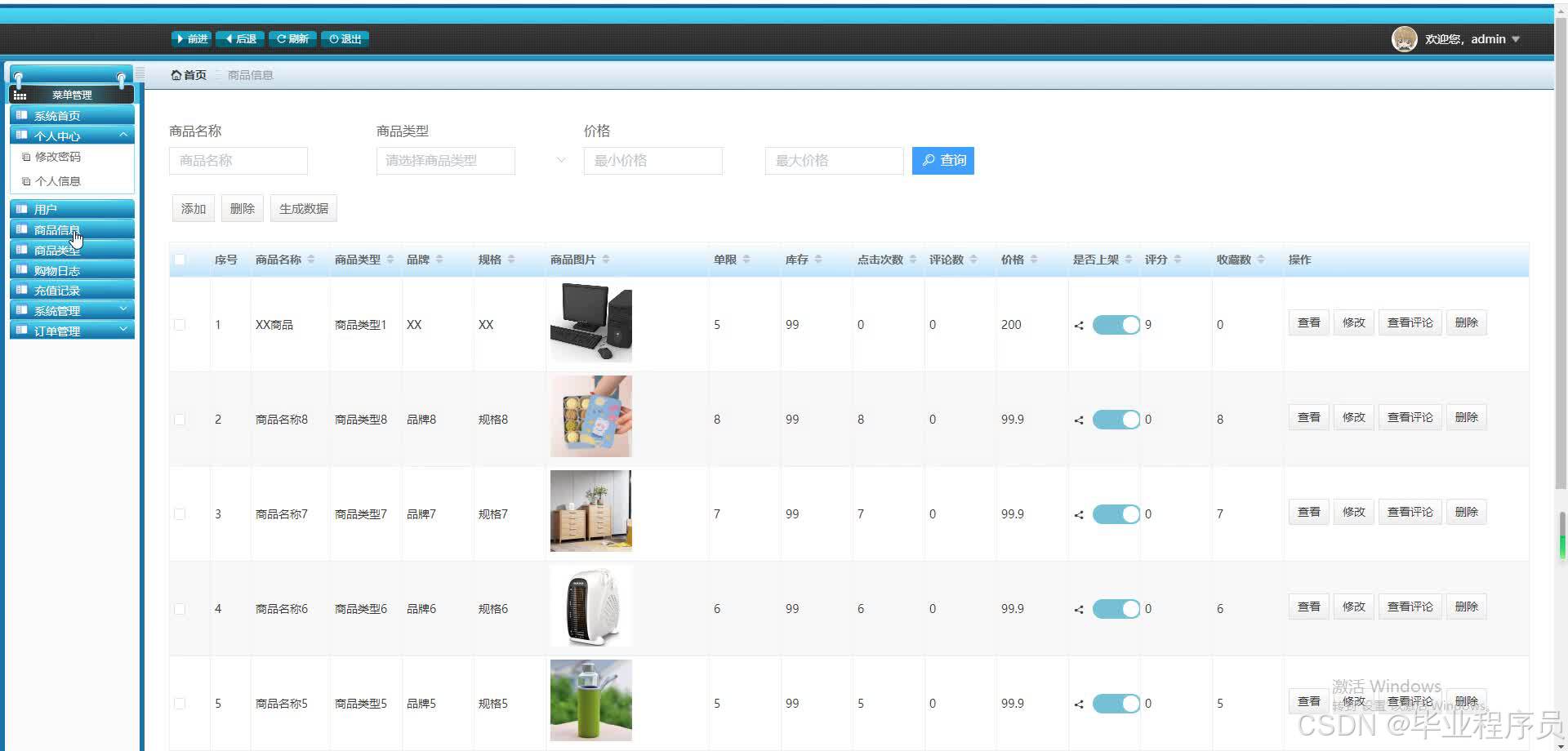Open the computer product image thumbnail

591,322
